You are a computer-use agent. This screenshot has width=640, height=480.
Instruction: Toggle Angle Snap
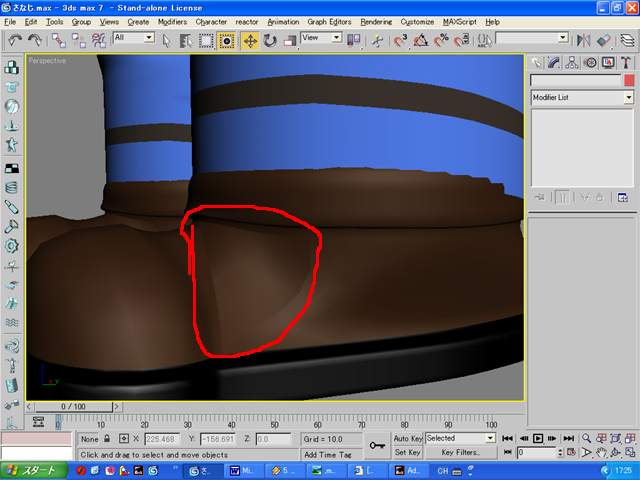pos(421,40)
